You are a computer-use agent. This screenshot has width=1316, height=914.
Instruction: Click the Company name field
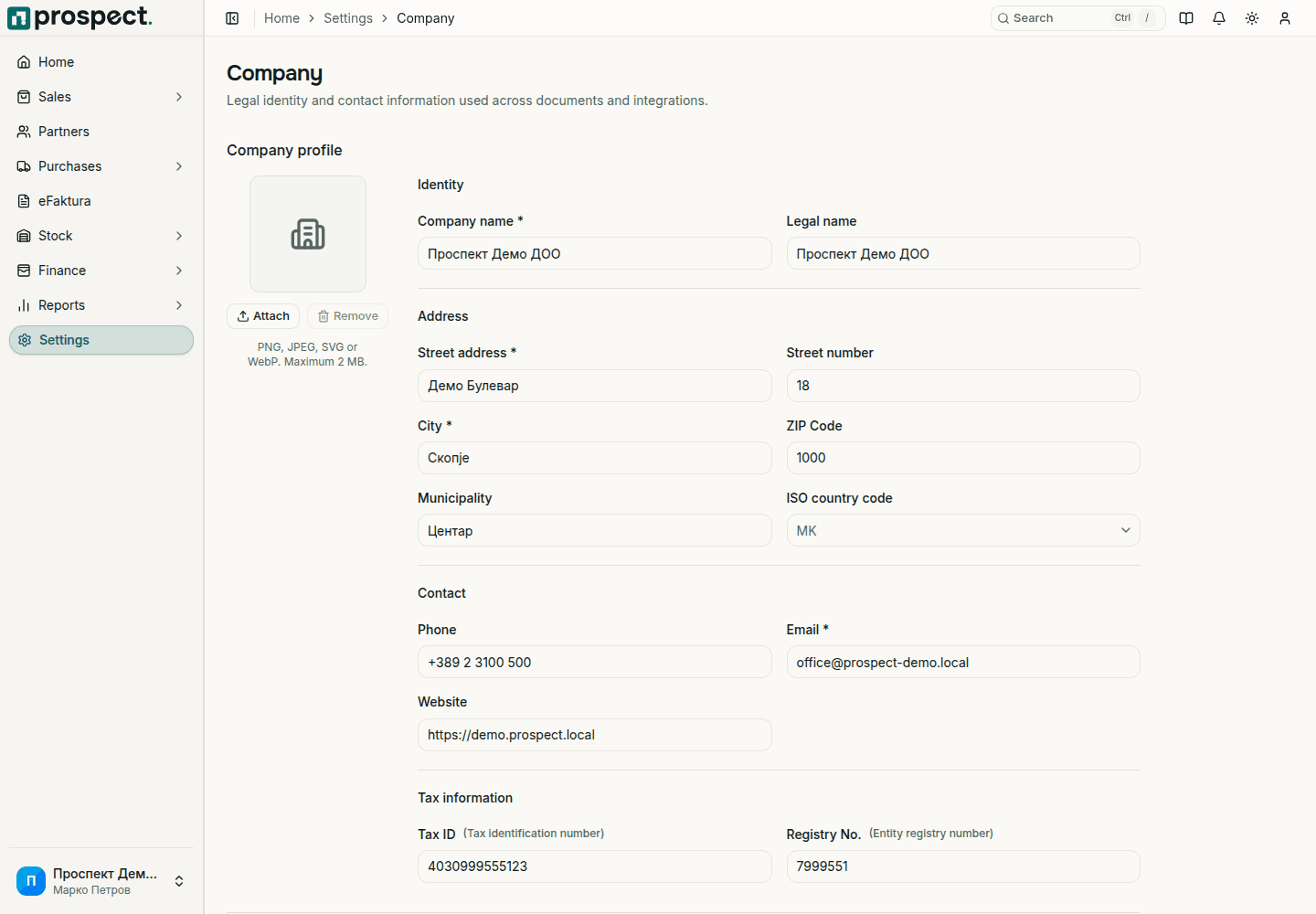coord(595,253)
